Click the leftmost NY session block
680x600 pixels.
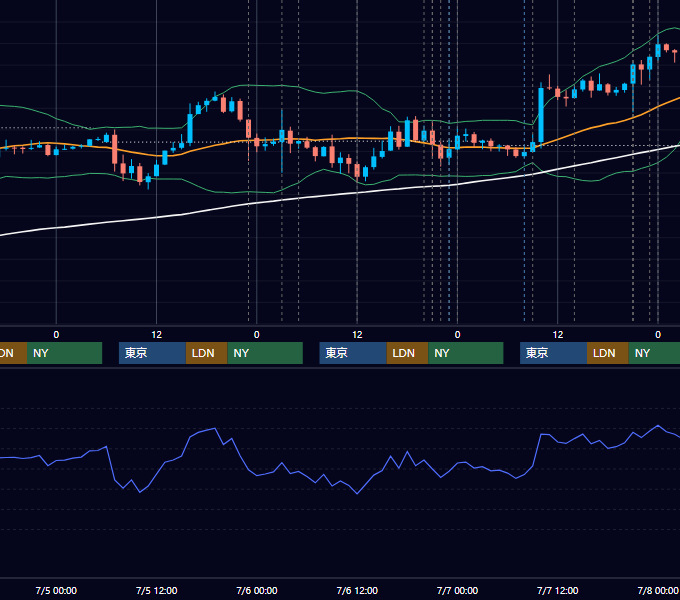(x=64, y=353)
